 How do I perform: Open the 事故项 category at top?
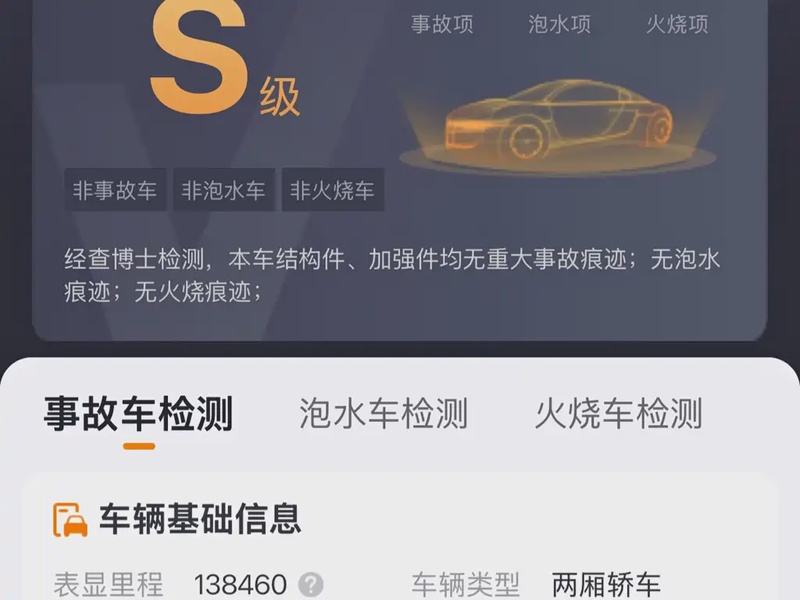pos(442,24)
